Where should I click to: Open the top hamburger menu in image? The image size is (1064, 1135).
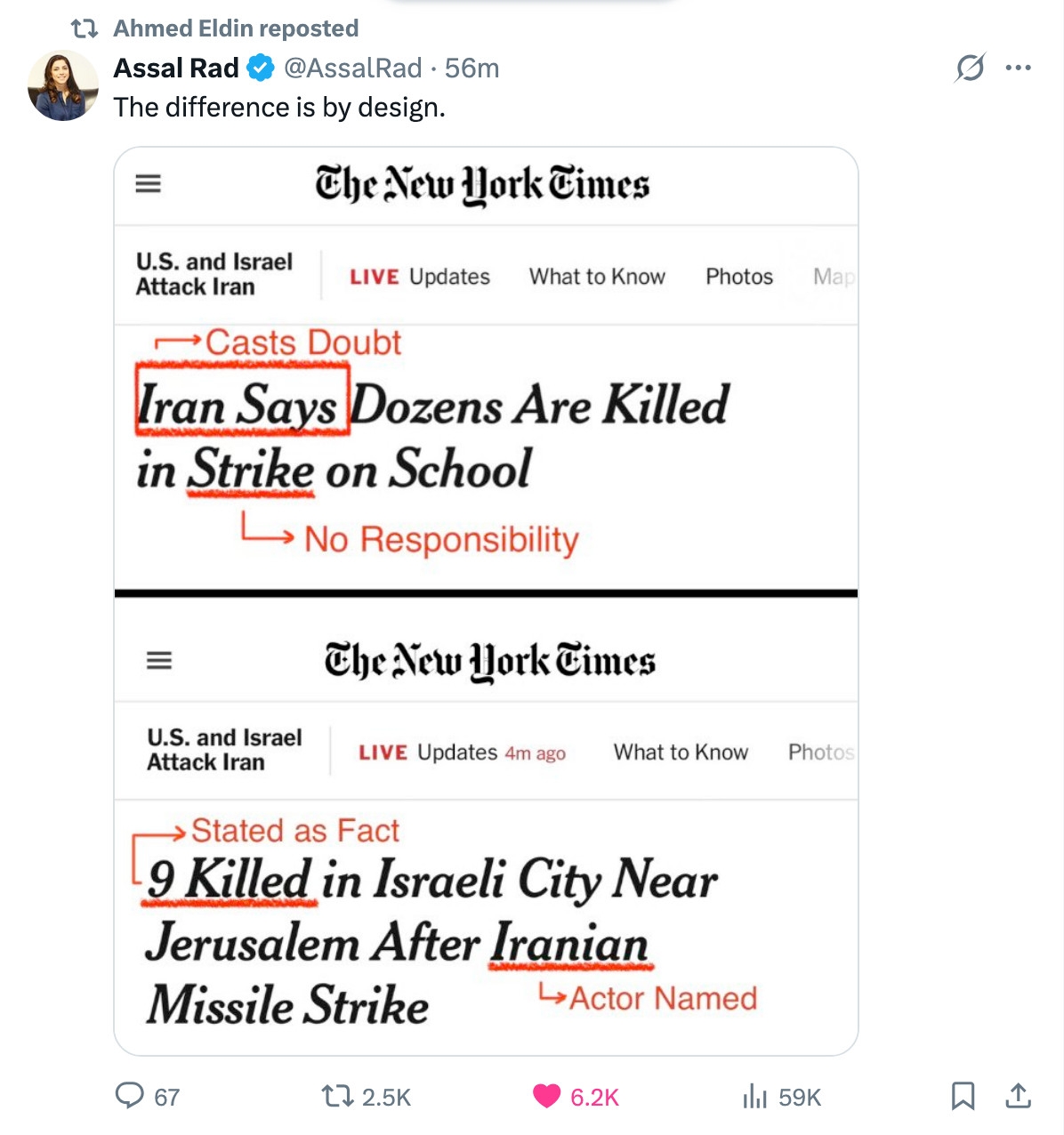(x=148, y=184)
